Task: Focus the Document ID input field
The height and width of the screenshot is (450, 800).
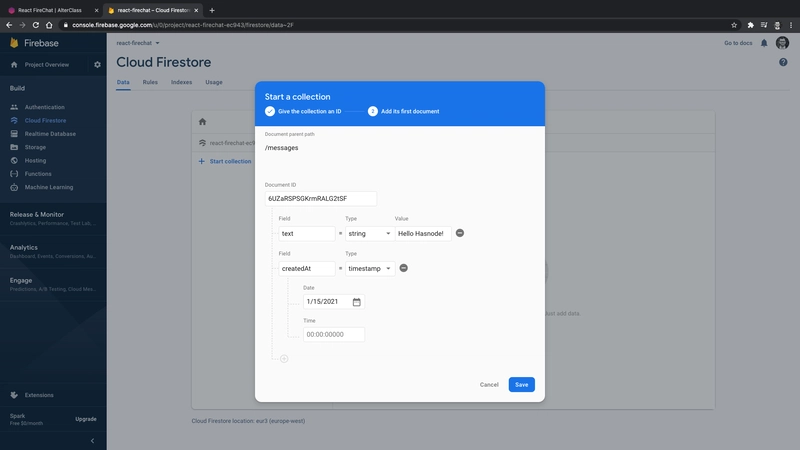Action: pos(321,198)
